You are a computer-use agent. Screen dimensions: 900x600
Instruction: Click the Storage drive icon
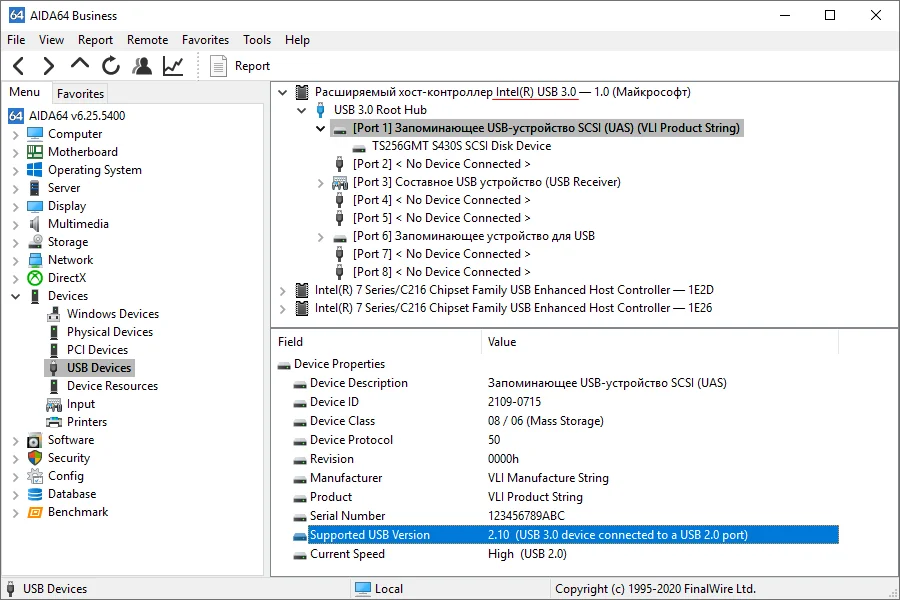click(x=35, y=242)
